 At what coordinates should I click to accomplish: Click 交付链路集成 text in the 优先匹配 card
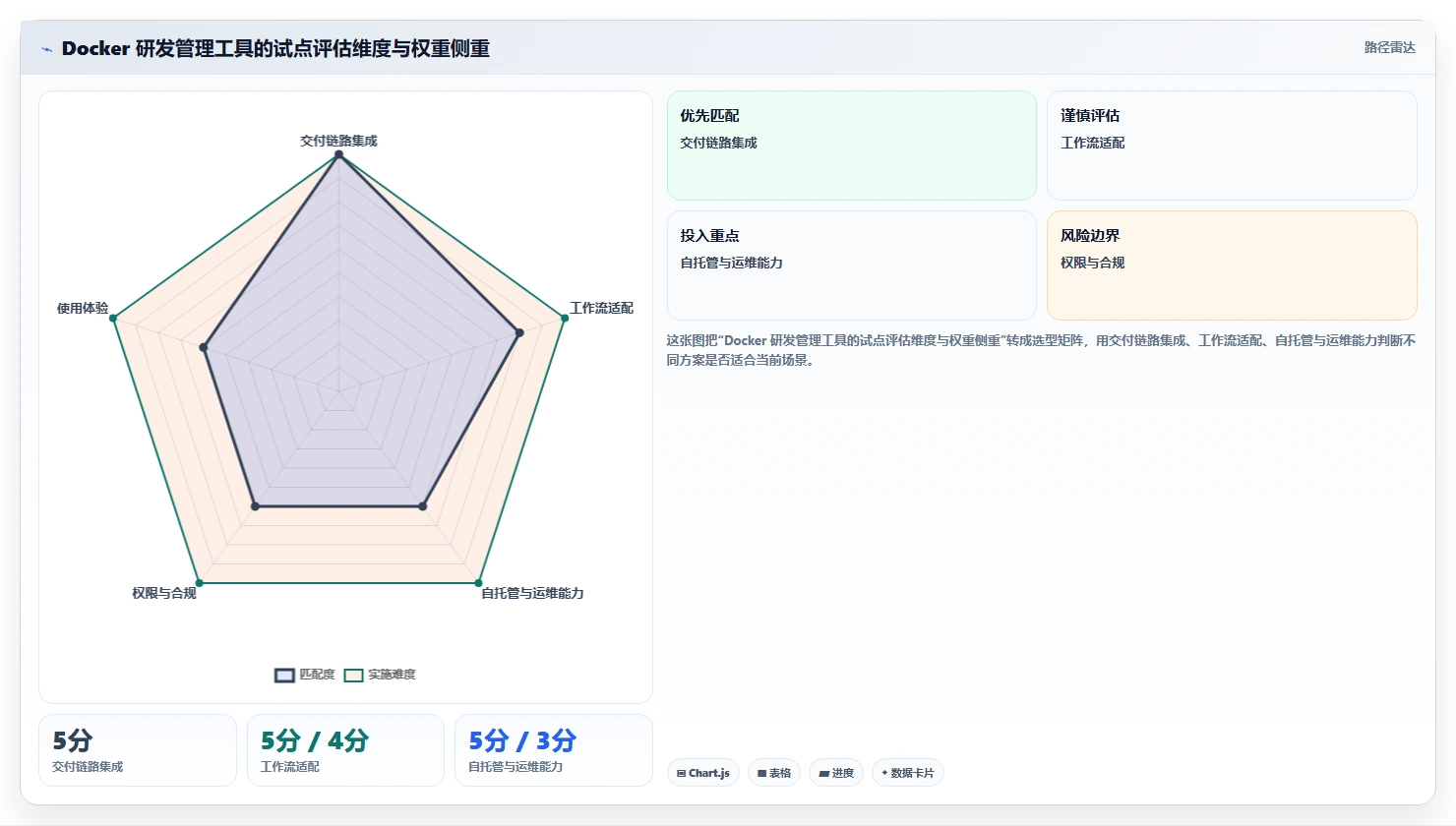718,143
